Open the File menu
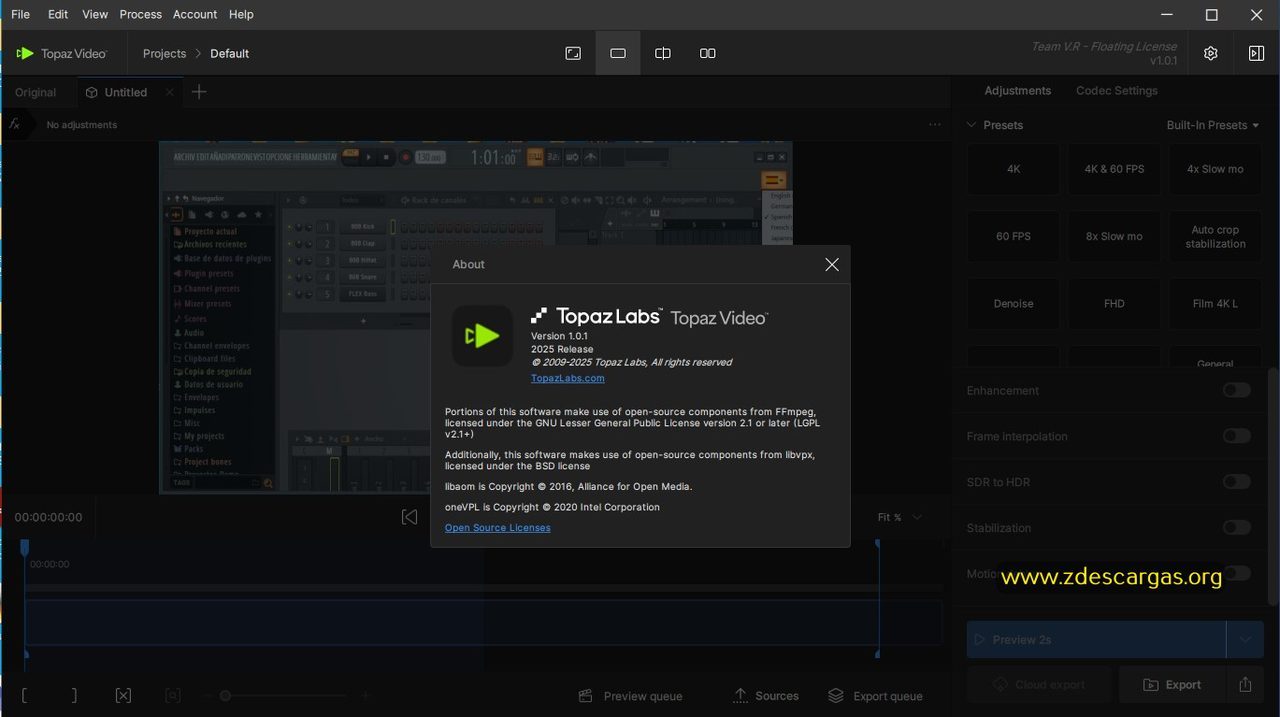The image size is (1280, 717). pos(20,14)
